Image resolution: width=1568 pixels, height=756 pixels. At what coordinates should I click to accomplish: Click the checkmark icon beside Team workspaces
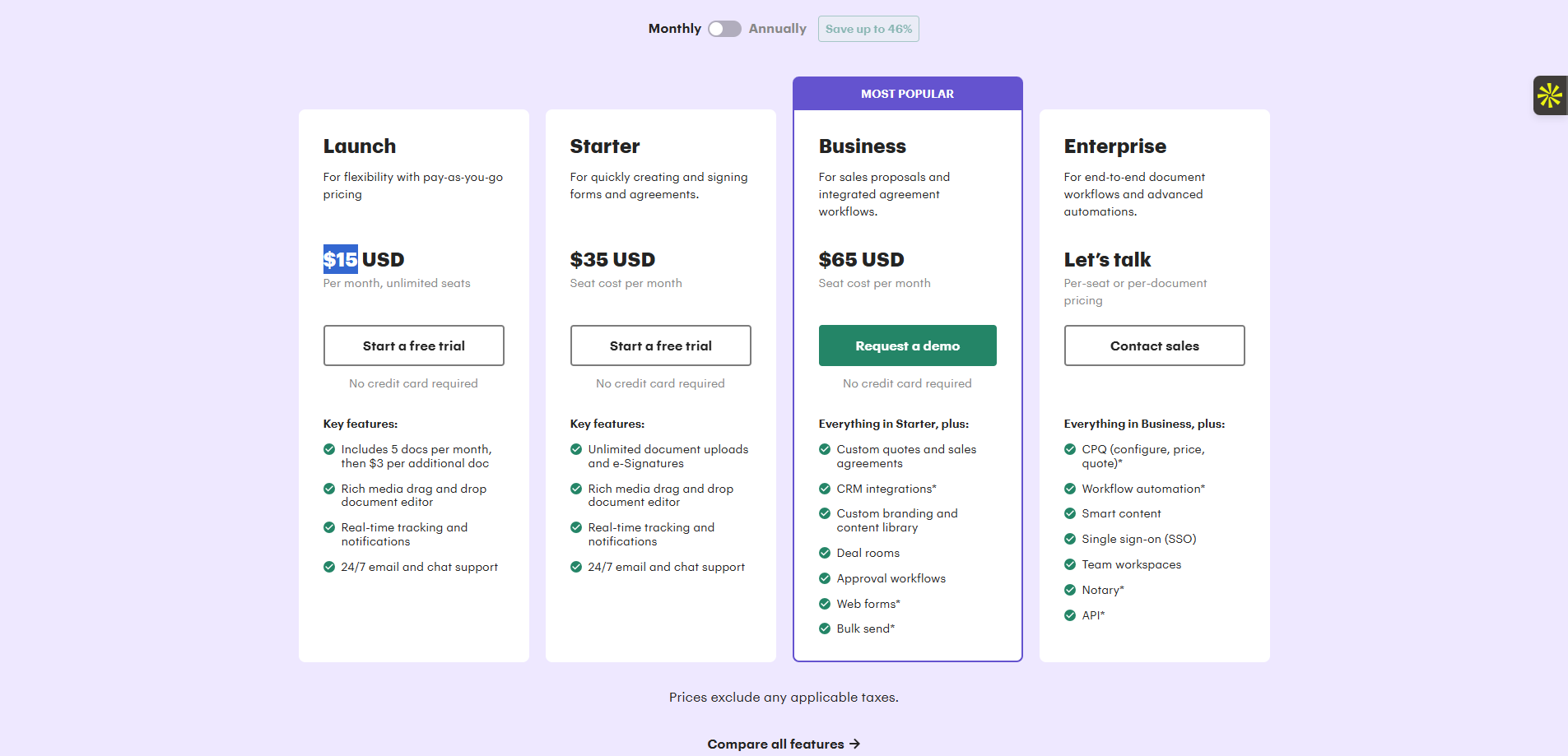(x=1070, y=564)
